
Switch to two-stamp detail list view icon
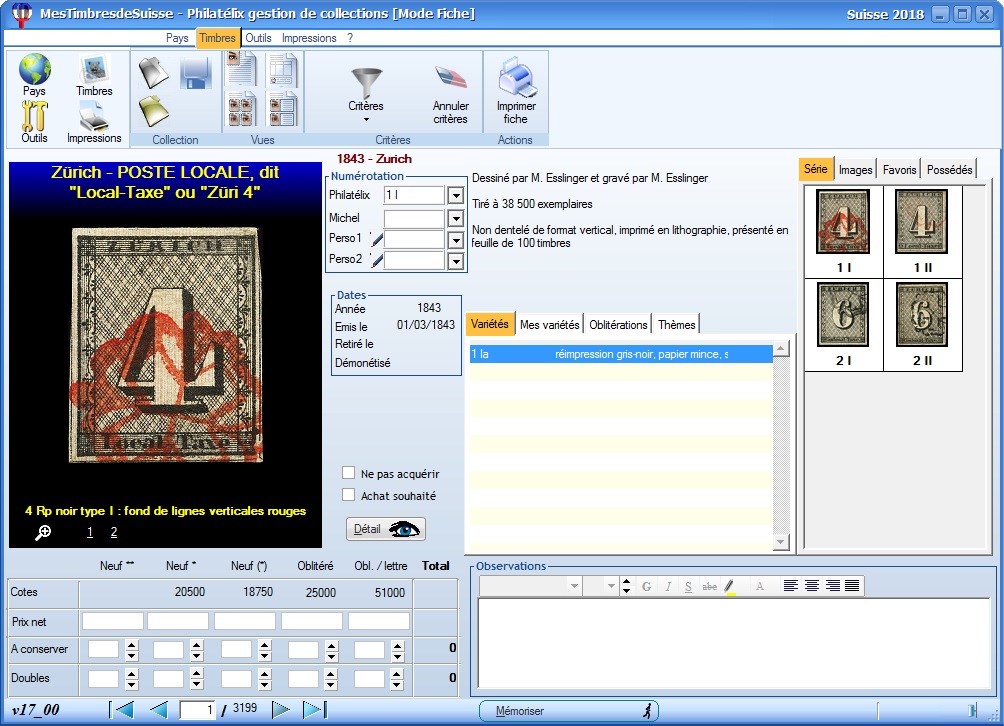click(282, 109)
